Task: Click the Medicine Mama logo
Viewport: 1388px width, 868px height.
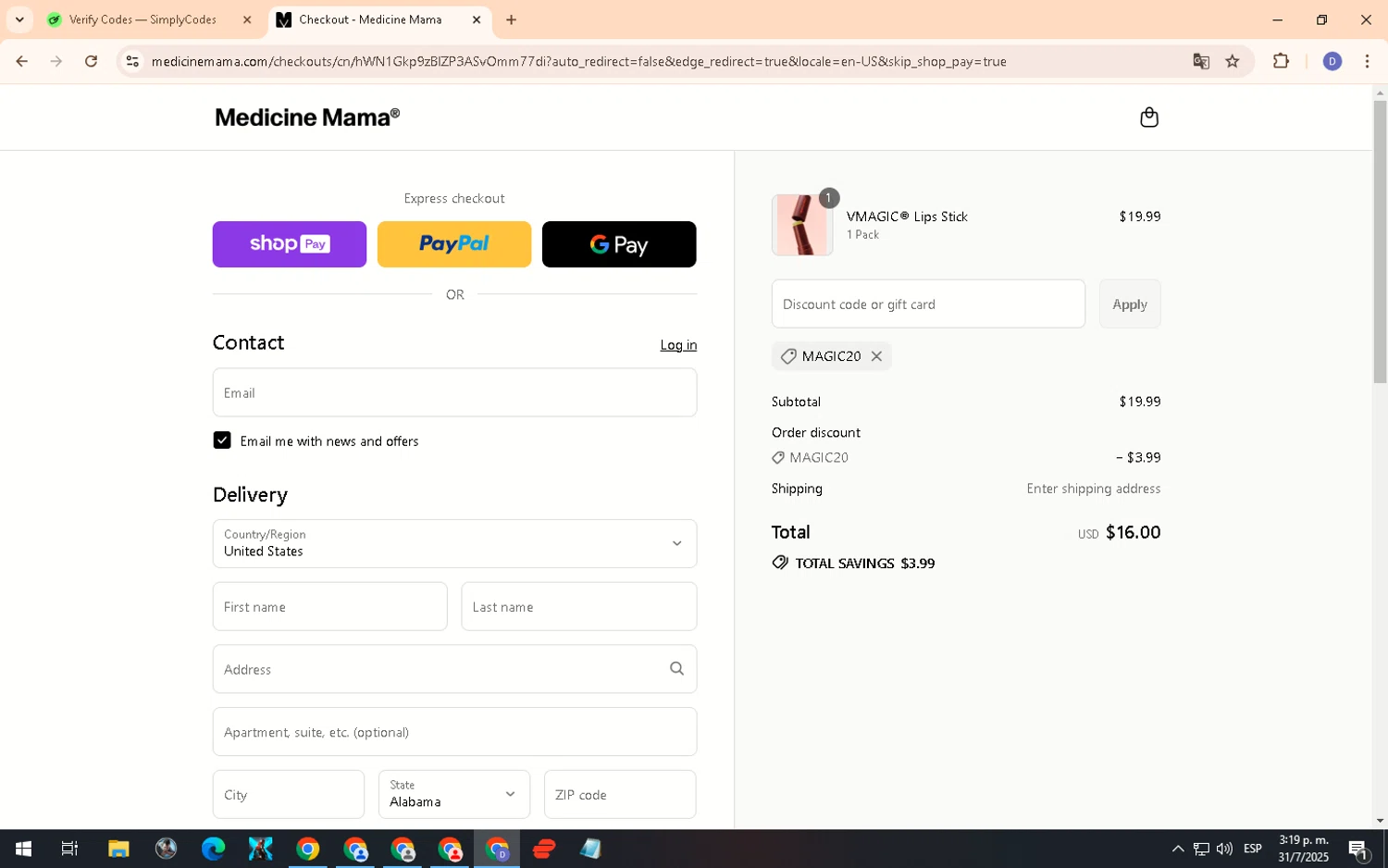Action: click(307, 118)
